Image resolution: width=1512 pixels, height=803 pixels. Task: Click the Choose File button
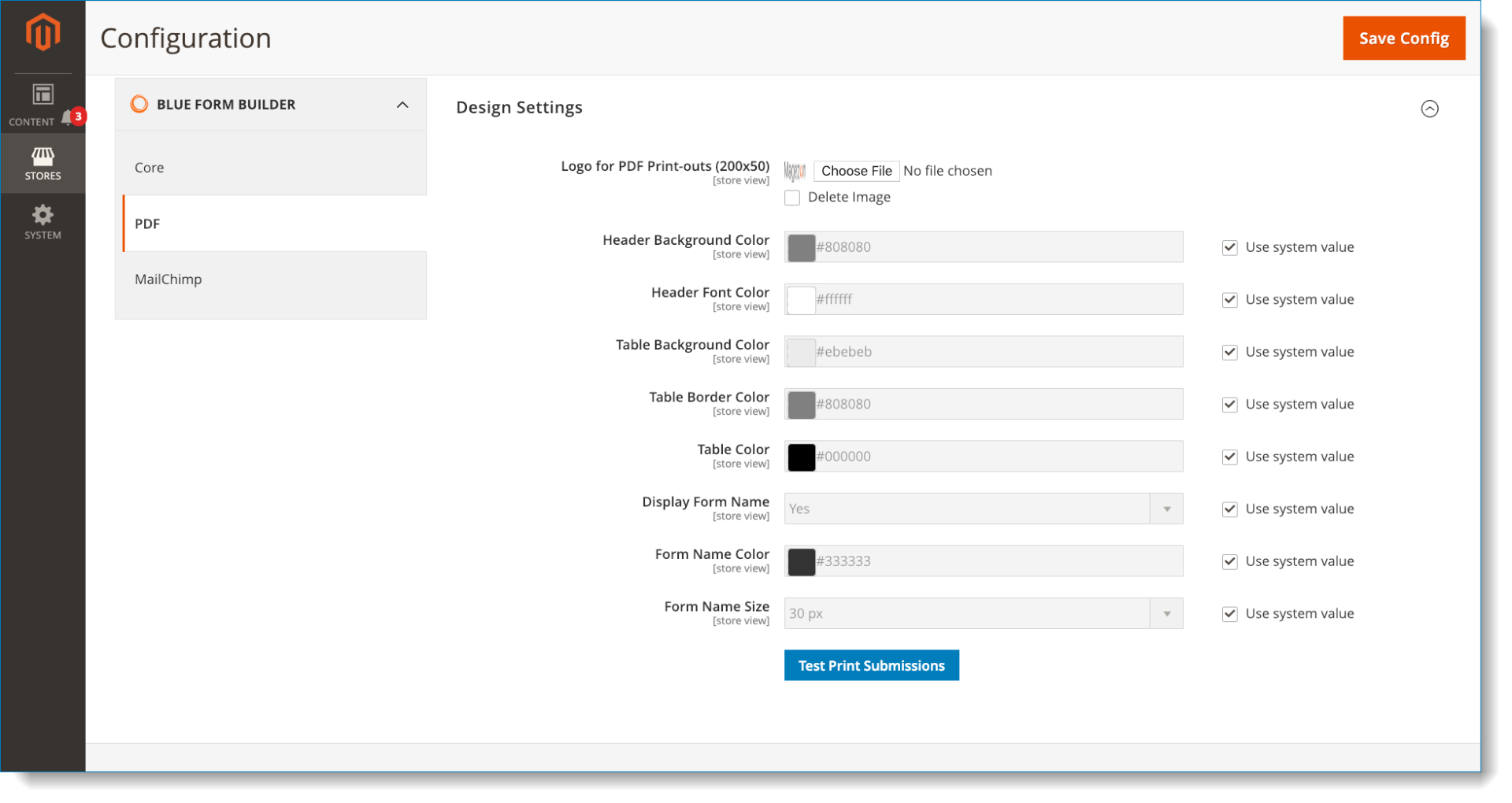click(856, 171)
